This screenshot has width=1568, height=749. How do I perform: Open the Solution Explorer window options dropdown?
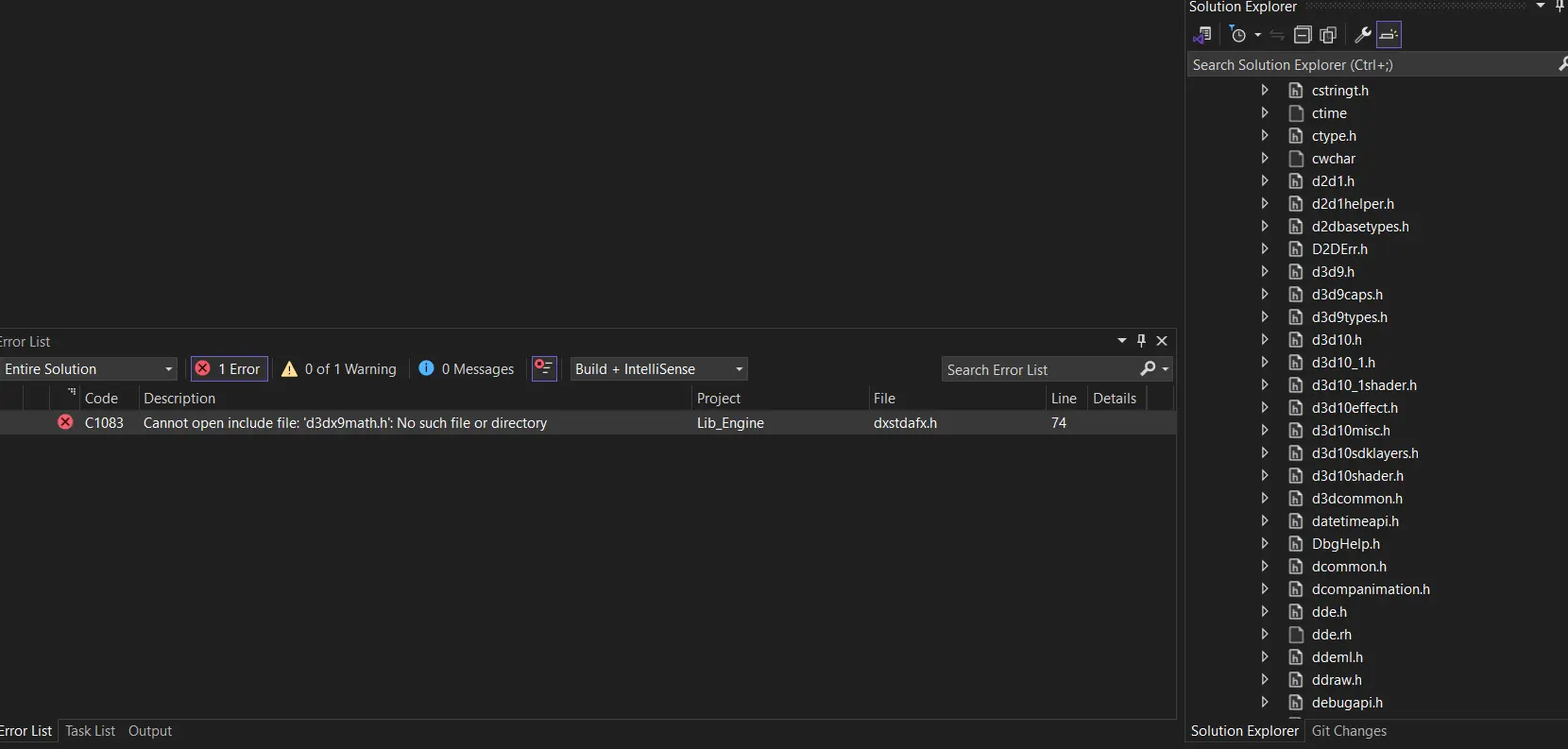(x=1541, y=6)
